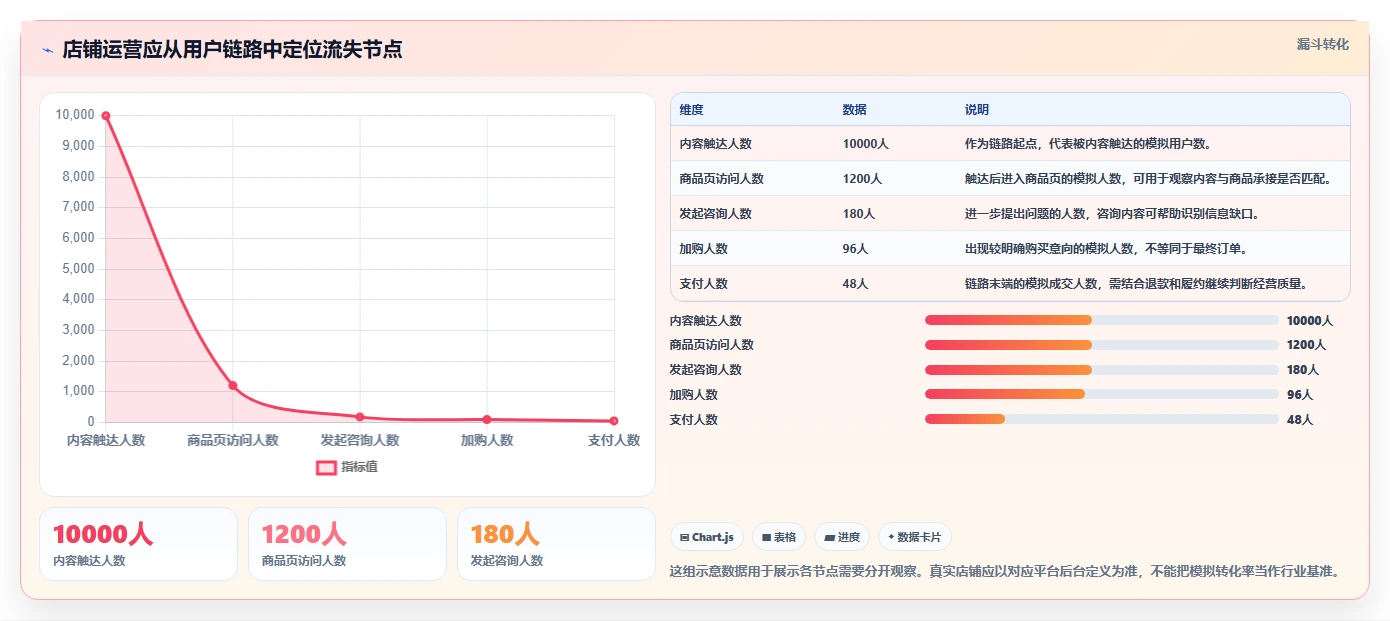Viewport: 1390px width, 621px height.
Task: Click the 10000人 value in the table
Action: click(x=866, y=144)
